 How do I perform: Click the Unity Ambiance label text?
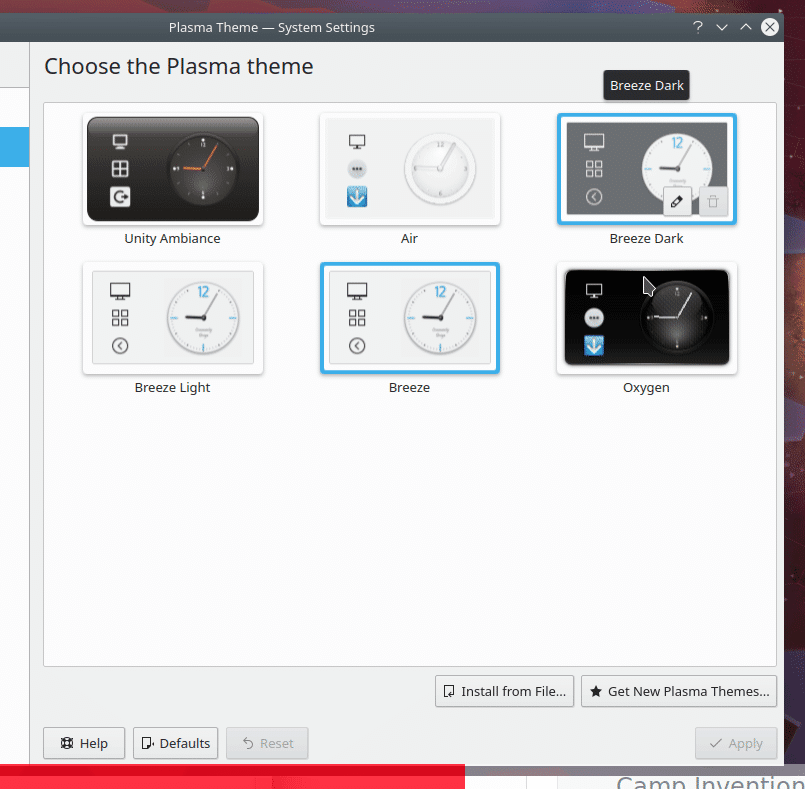click(172, 239)
